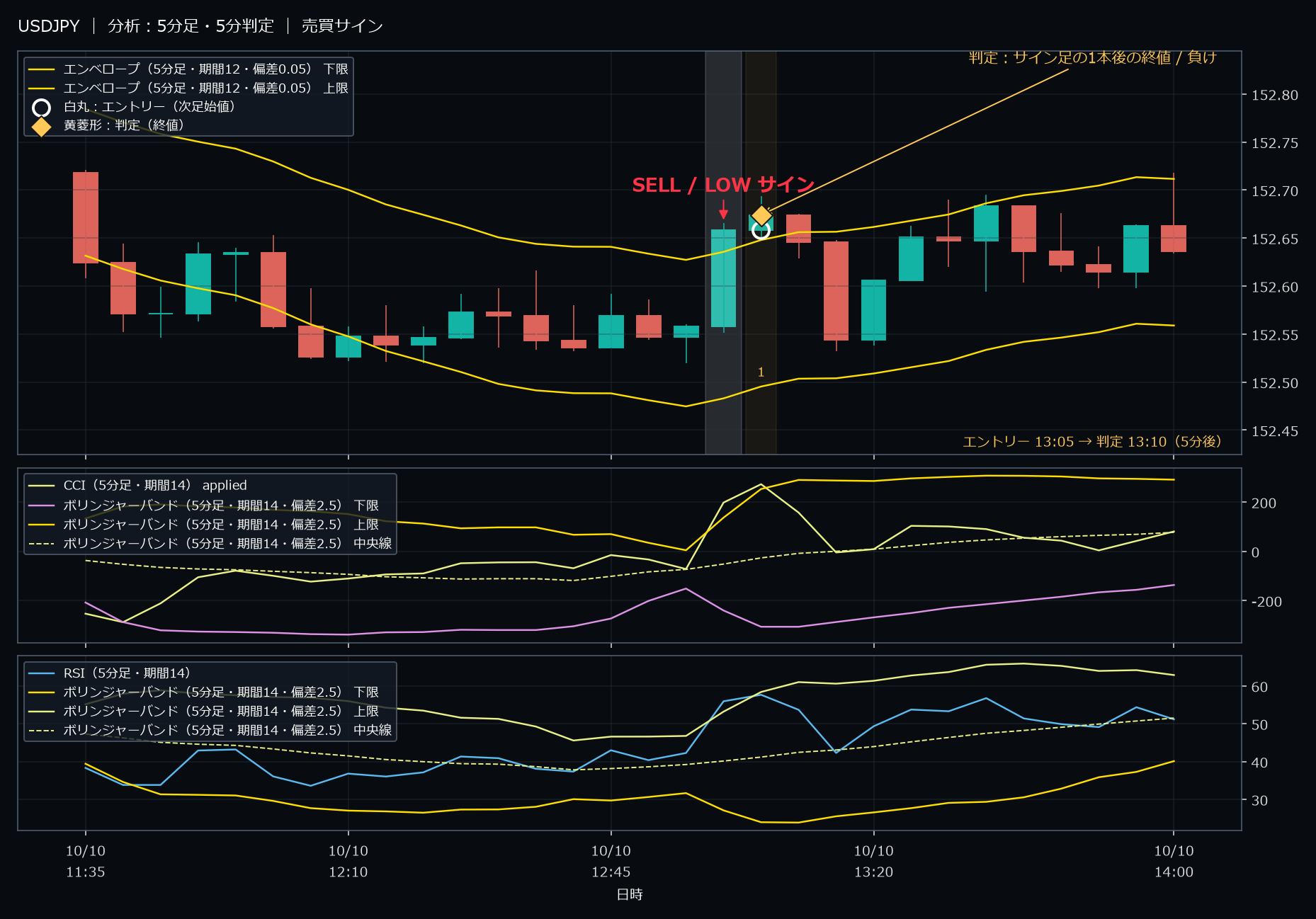This screenshot has height=919, width=1316.
Task: Click the signal candle inside the gray highlighted band
Action: click(x=723, y=278)
